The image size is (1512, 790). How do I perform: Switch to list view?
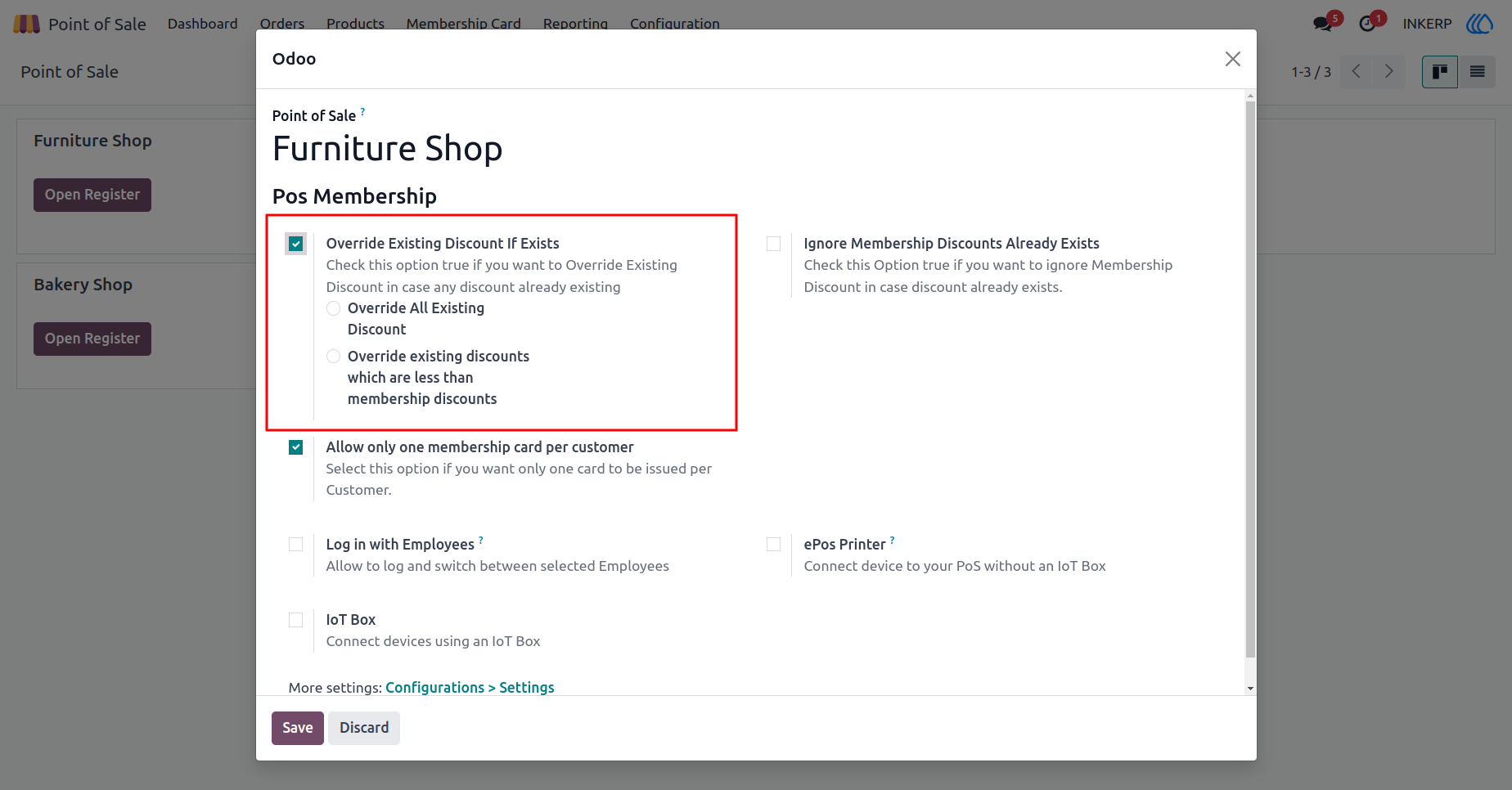[1477, 72]
